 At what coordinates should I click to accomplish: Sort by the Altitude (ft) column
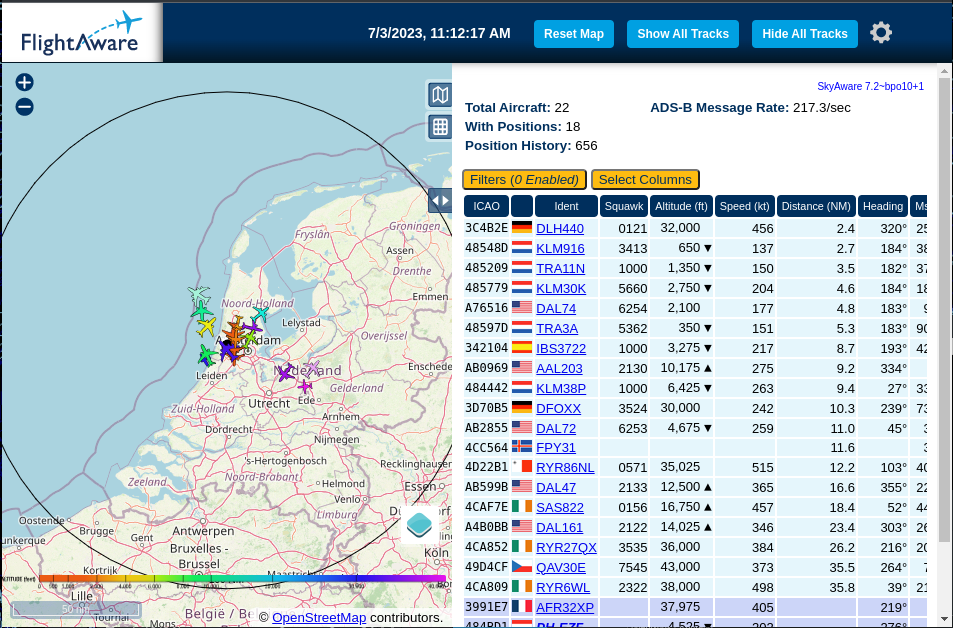(681, 206)
